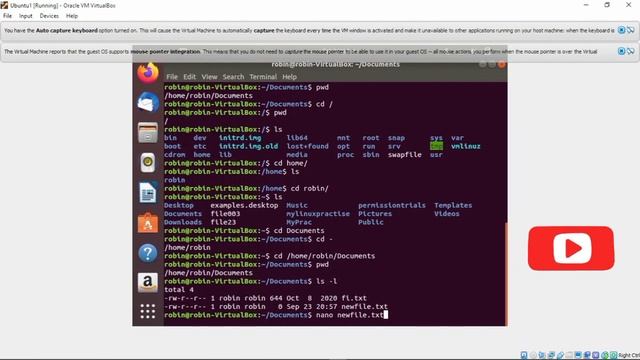Screen dimensions: 640x360
Task: Click the terminal window scrollbar
Action: (506, 273)
